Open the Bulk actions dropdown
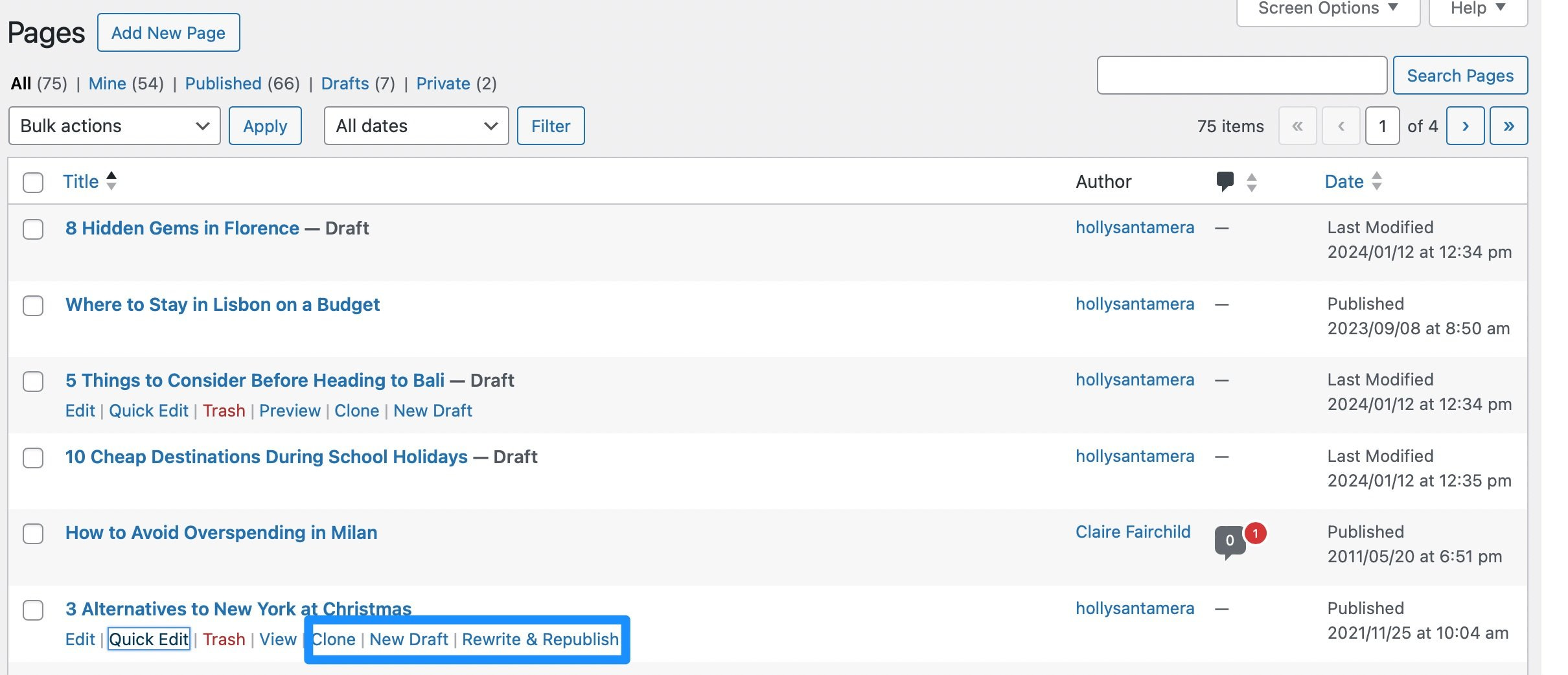 pyautogui.click(x=114, y=126)
